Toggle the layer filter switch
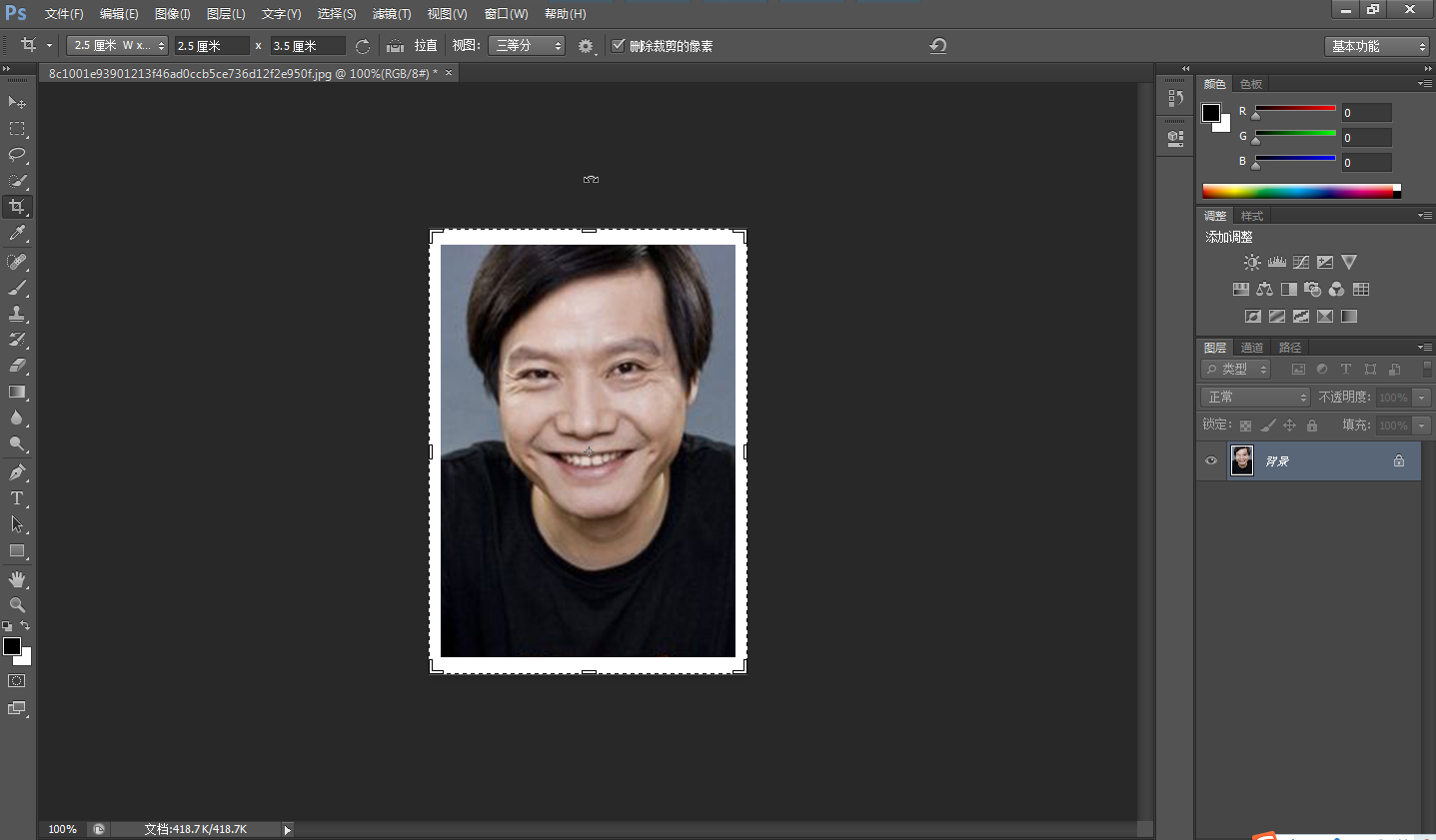Screen dimensions: 1436x840 1427,369
